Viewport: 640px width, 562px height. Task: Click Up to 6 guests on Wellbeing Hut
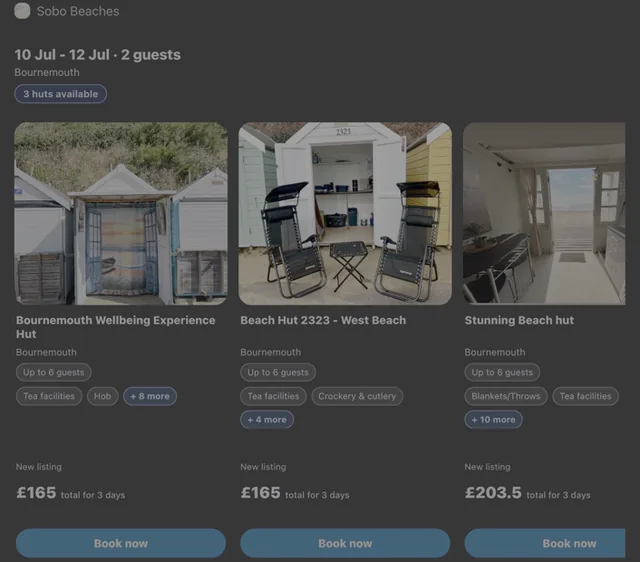53,372
